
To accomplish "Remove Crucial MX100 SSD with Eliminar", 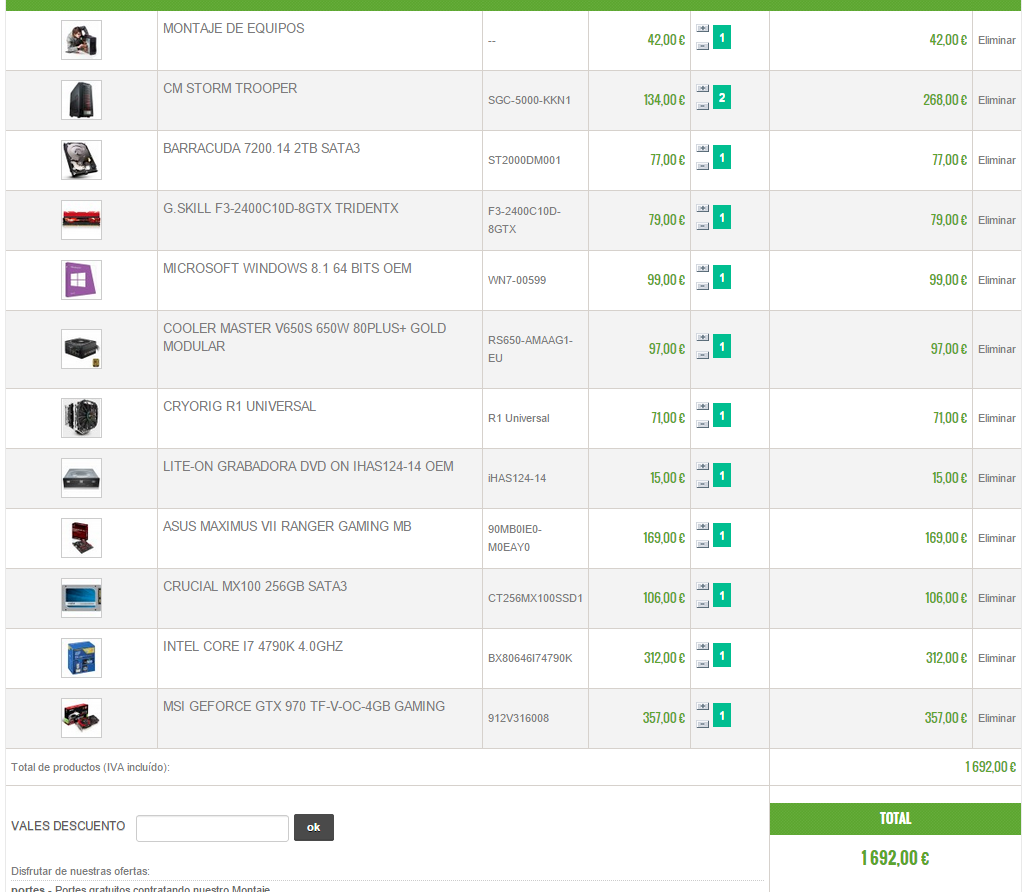I will pos(997,598).
